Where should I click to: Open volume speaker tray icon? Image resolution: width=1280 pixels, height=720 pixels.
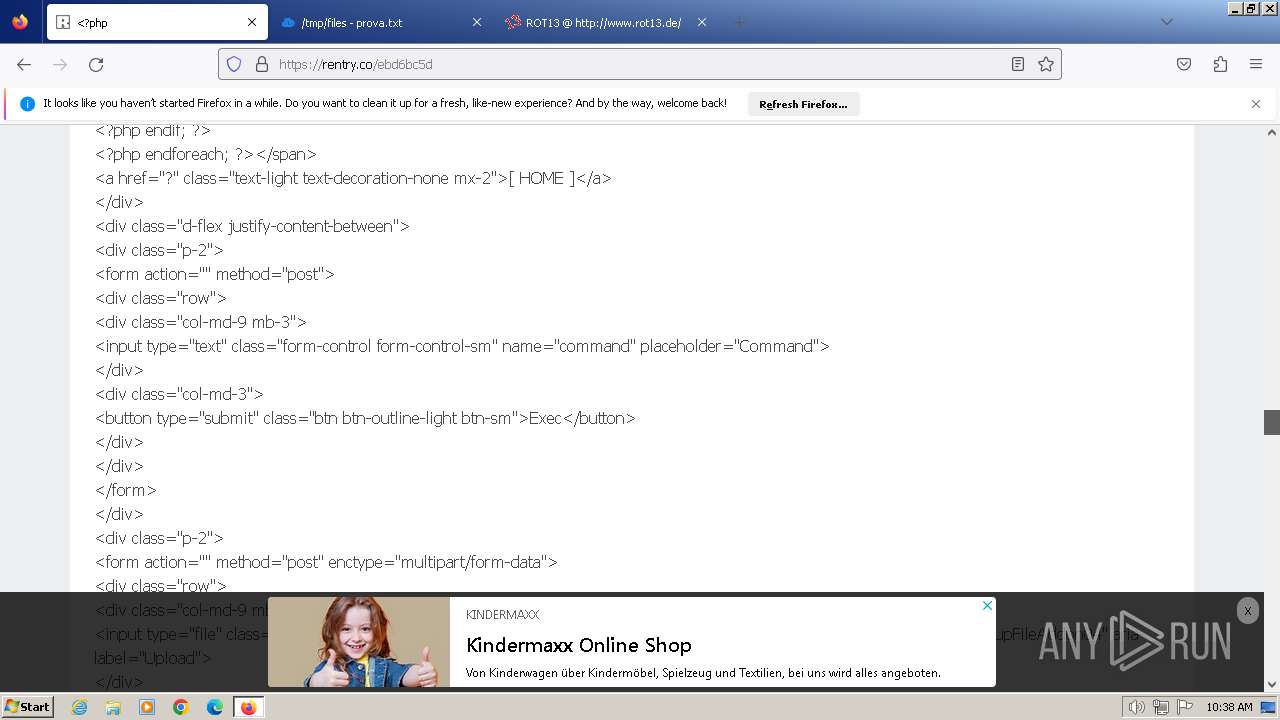pyautogui.click(x=1136, y=707)
